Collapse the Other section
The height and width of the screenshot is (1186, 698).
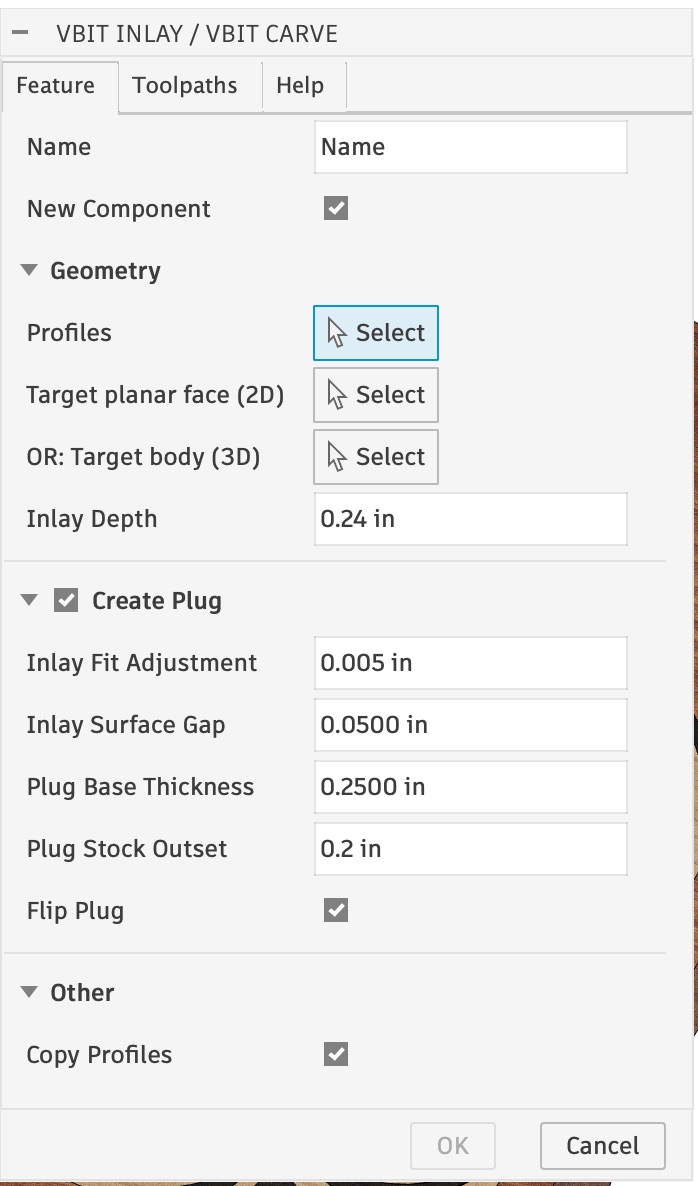coord(30,993)
